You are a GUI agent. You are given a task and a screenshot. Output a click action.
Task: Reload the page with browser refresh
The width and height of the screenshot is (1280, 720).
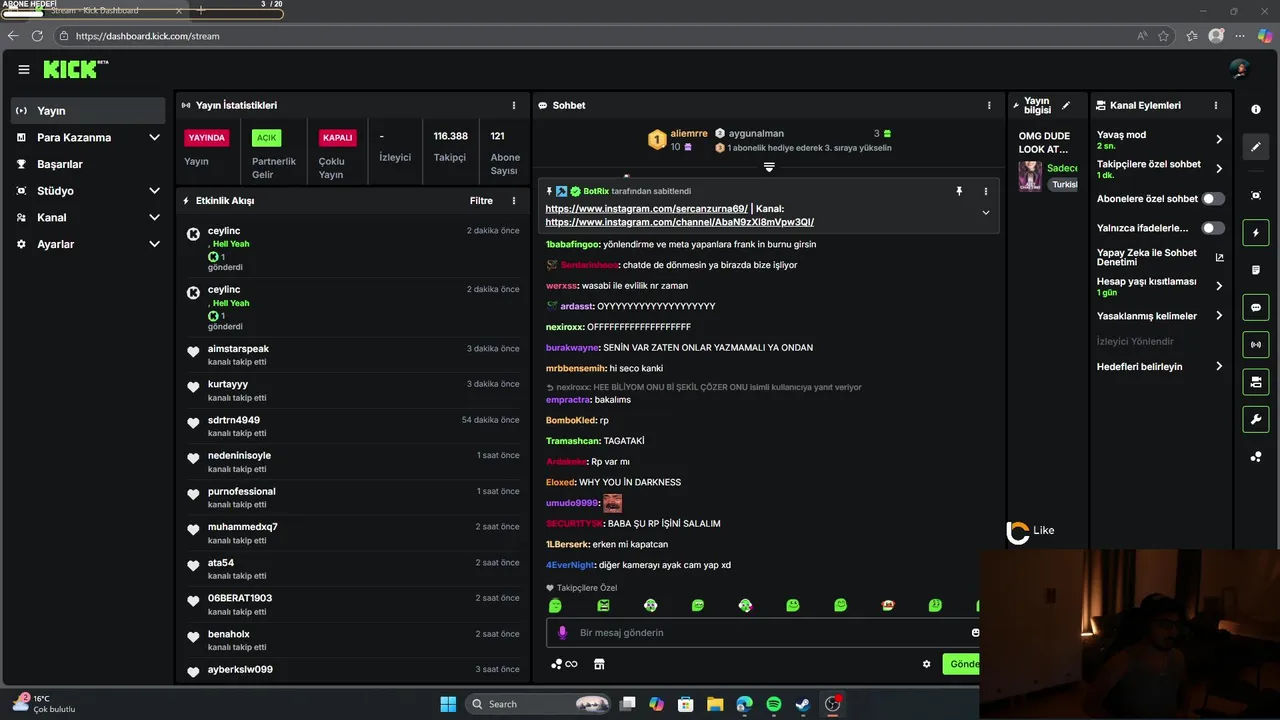coord(37,36)
